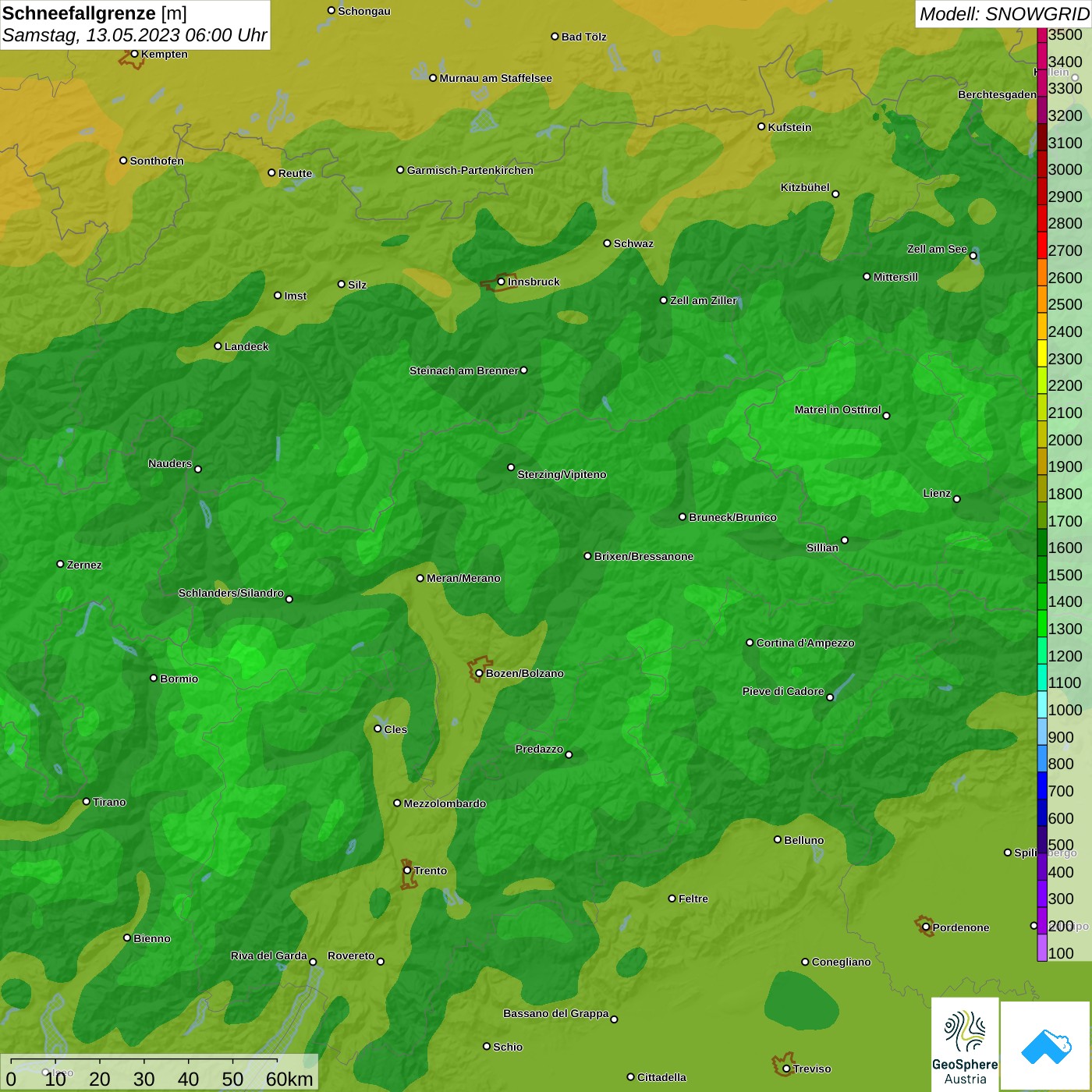Click the 1000 legend value
The width and height of the screenshot is (1092, 1092).
pyautogui.click(x=1065, y=710)
